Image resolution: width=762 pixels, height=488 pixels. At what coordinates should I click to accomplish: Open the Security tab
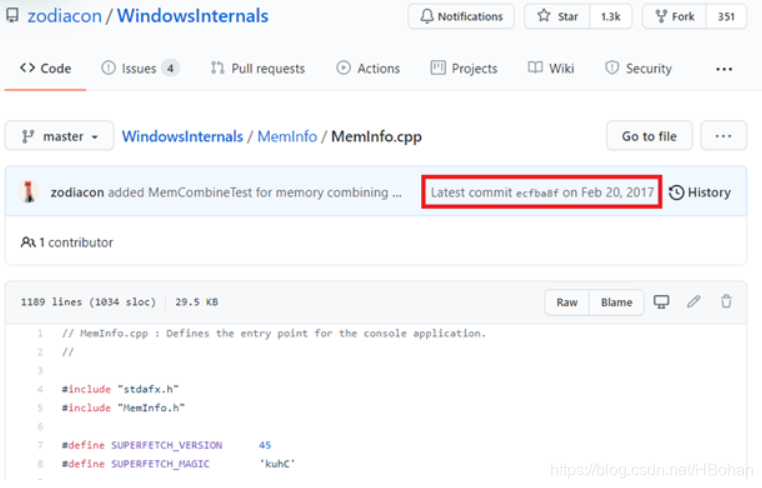tap(639, 69)
